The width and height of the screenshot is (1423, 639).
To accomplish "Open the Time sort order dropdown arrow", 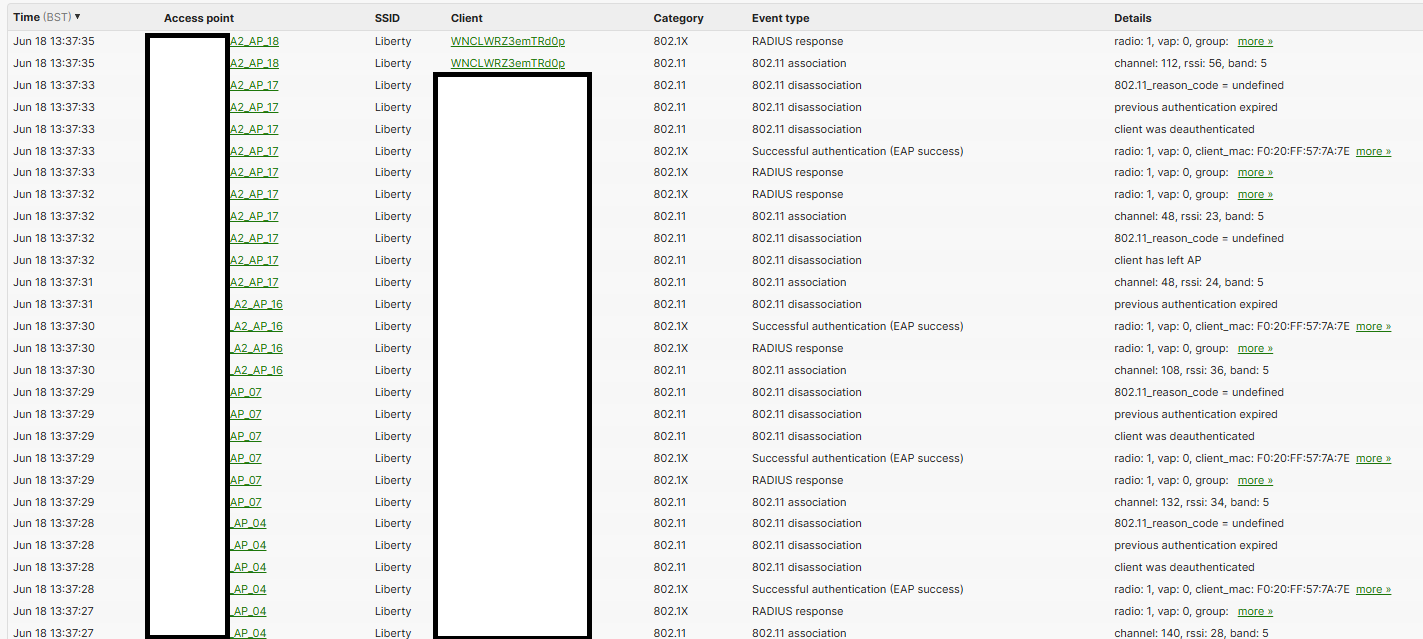I will 75,17.
